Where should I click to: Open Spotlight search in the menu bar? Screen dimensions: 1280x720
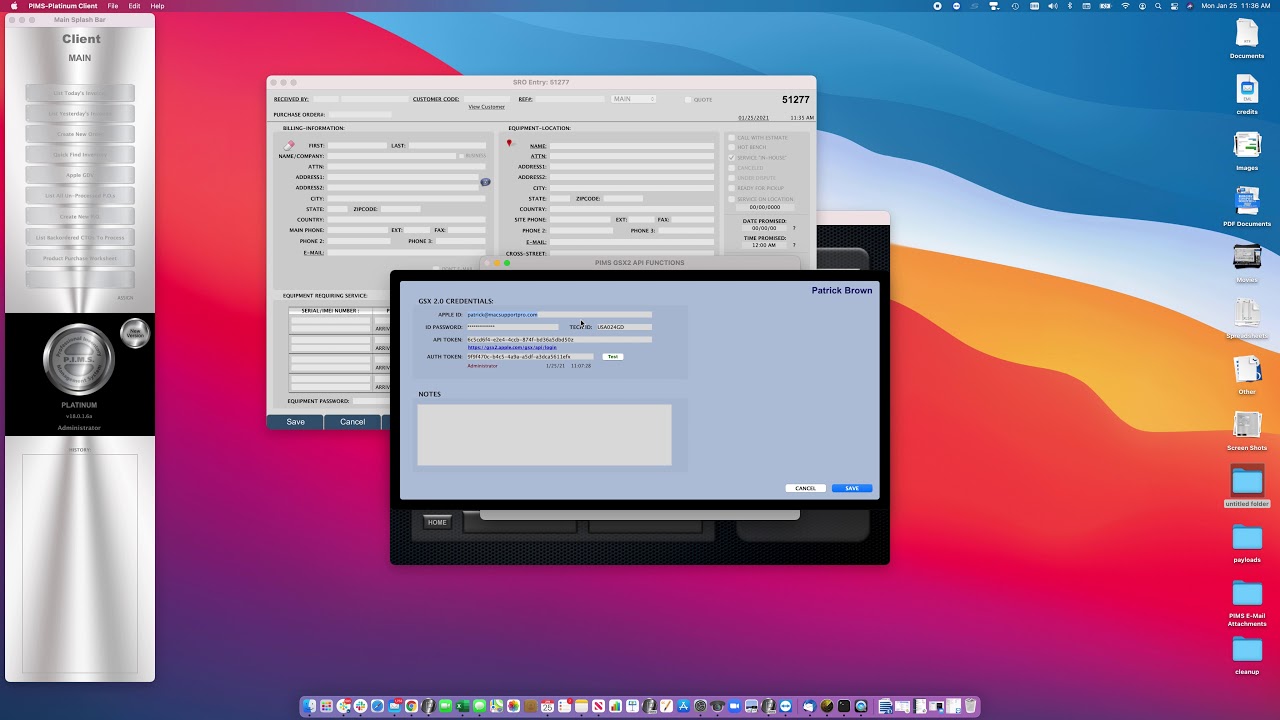[1160, 6]
